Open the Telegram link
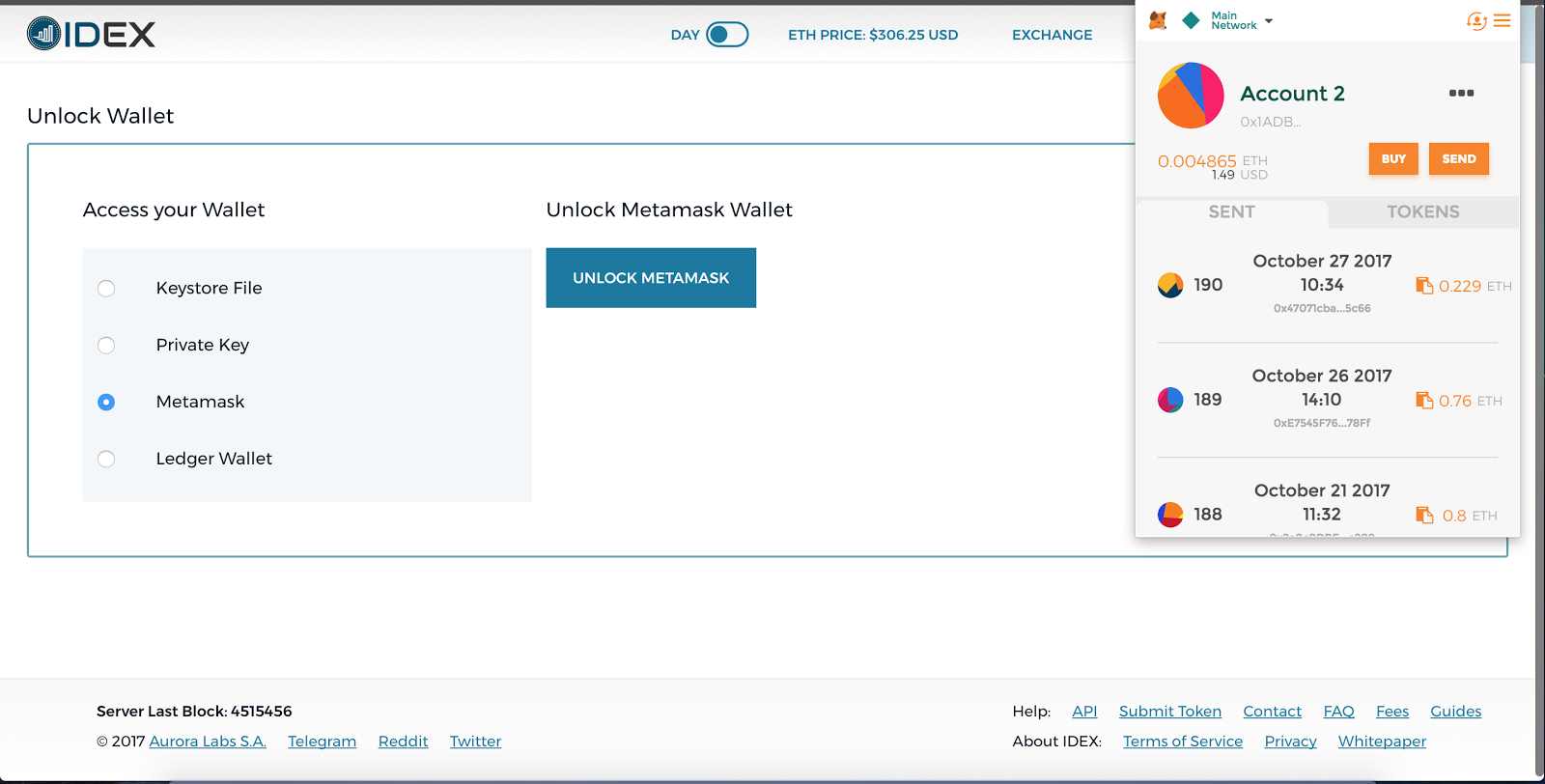 click(x=322, y=742)
